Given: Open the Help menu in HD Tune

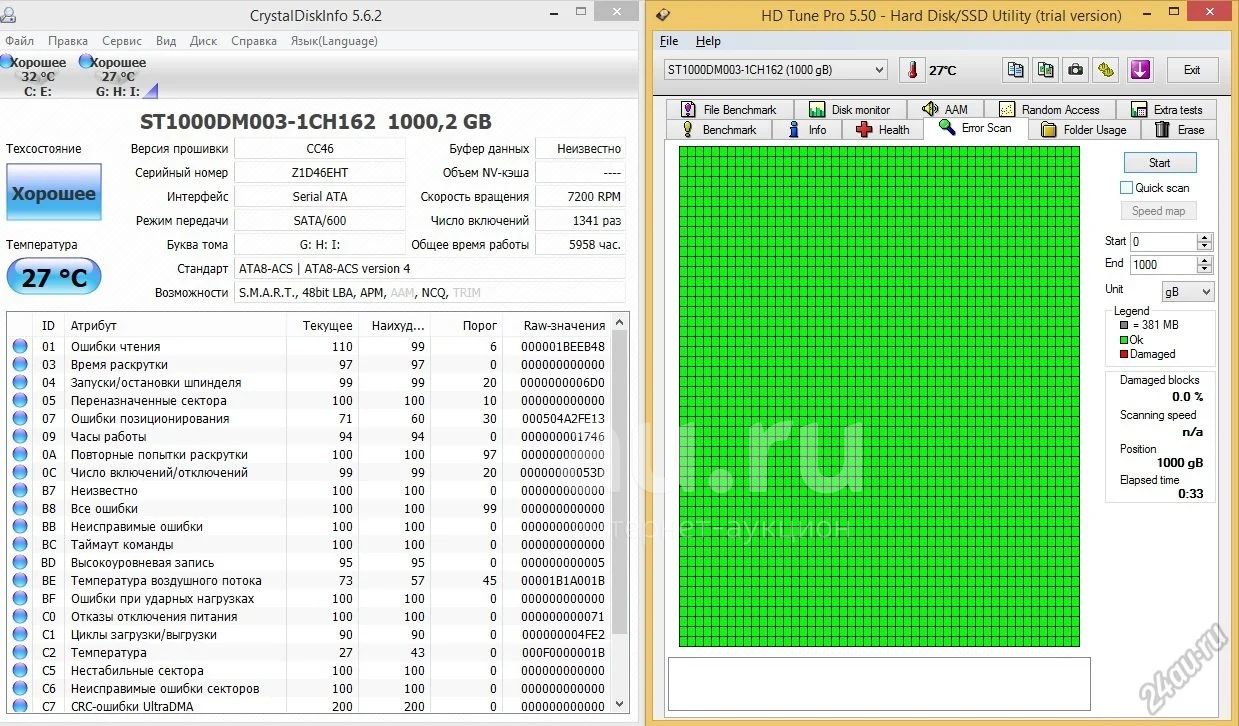Looking at the screenshot, I should 708,41.
